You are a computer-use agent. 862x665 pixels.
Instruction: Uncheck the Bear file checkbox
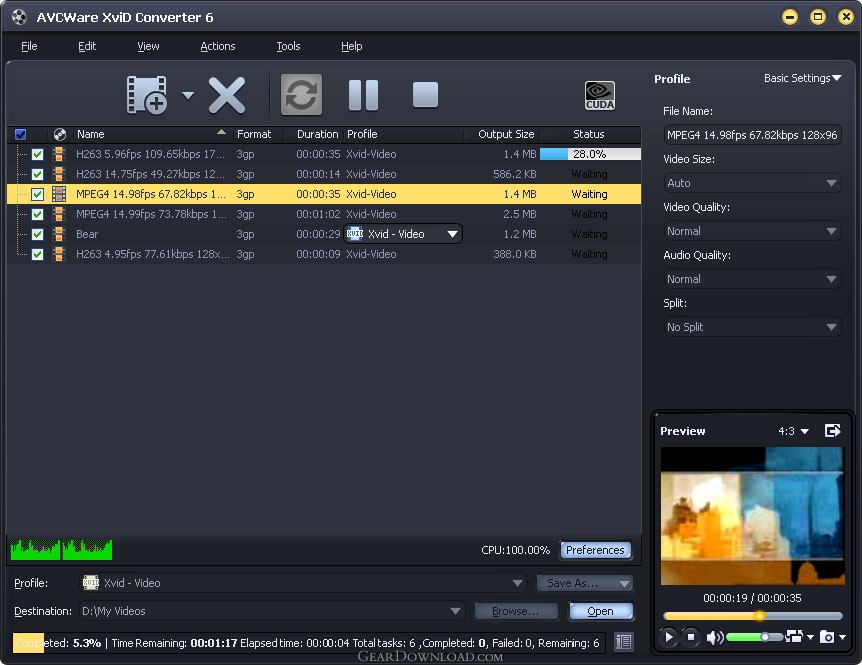pos(37,235)
